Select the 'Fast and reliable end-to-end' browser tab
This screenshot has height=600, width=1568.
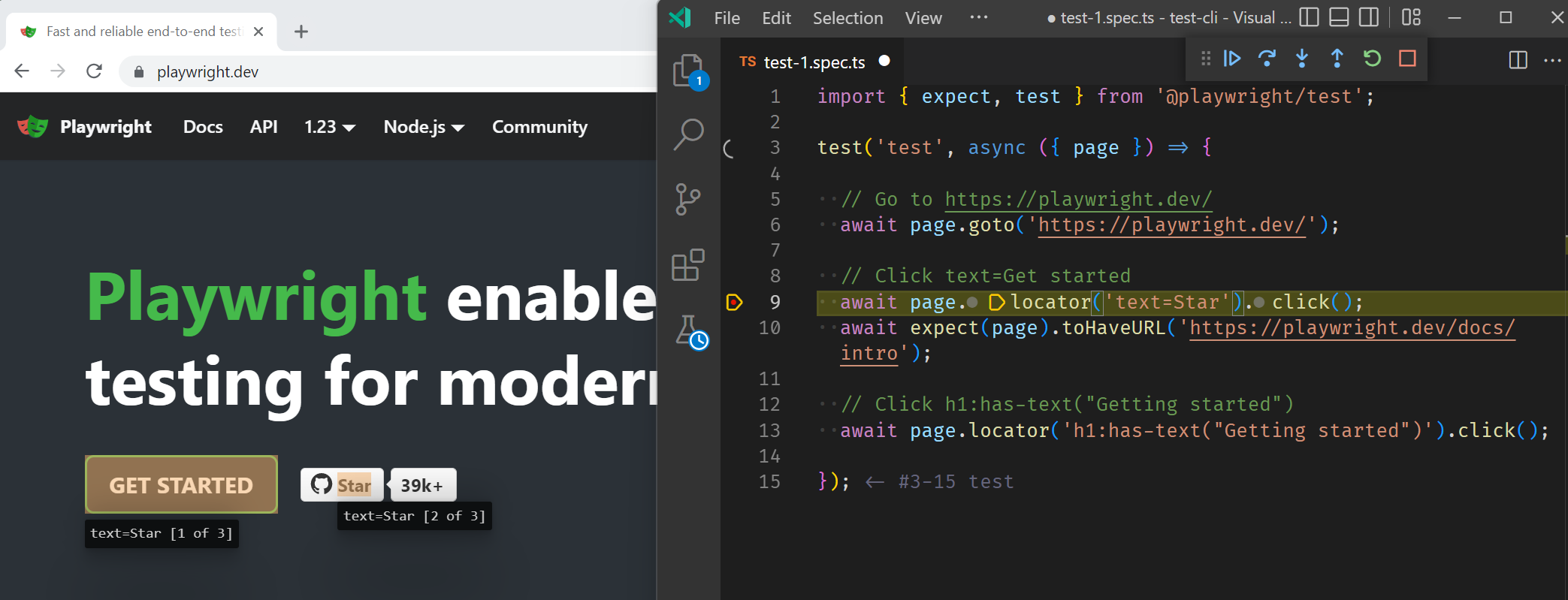pyautogui.click(x=143, y=32)
